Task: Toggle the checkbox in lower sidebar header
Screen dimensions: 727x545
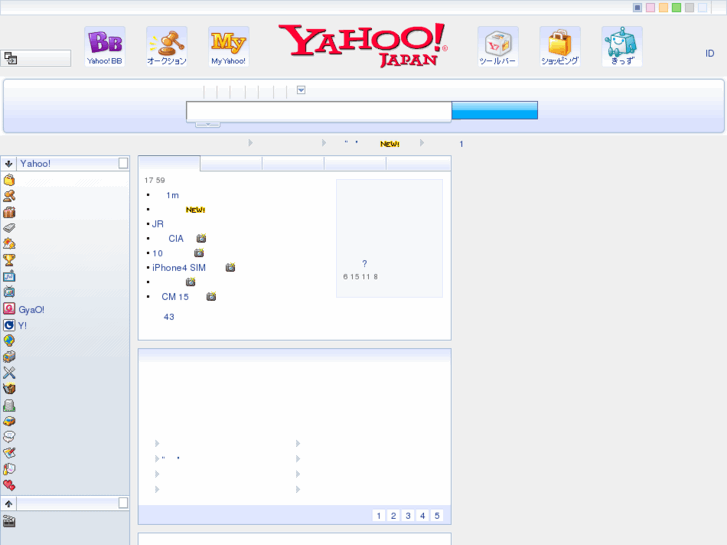Action: click(123, 503)
